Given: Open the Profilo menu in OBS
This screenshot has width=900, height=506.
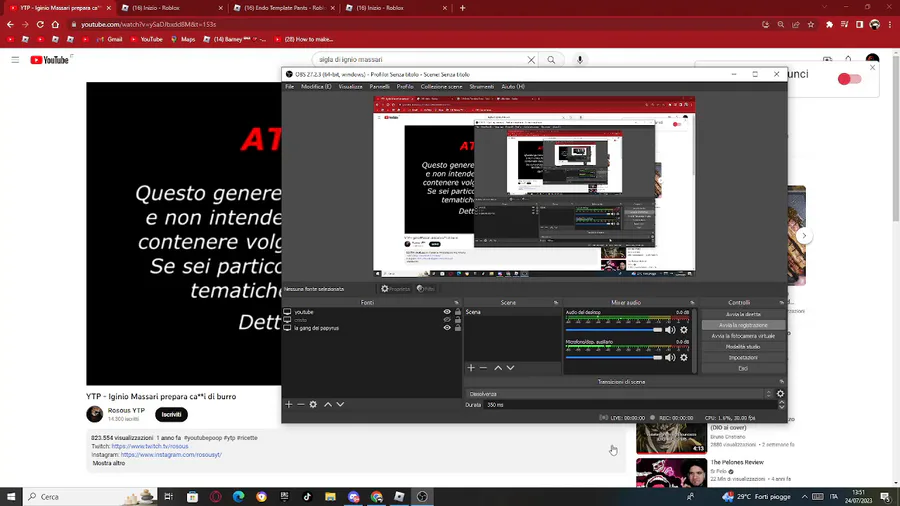Looking at the screenshot, I should (x=405, y=87).
